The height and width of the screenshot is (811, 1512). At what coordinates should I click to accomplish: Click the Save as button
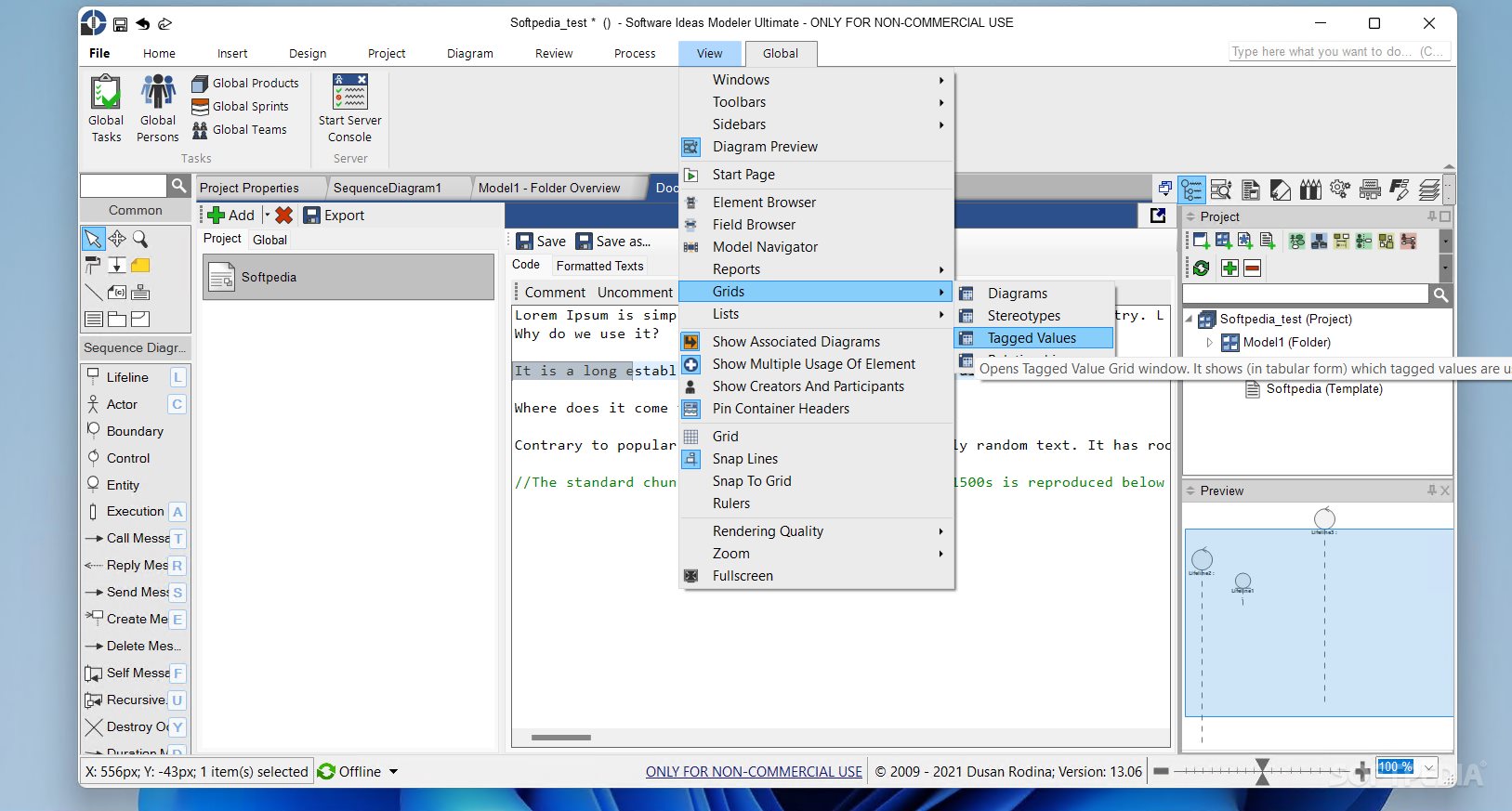[x=613, y=242]
